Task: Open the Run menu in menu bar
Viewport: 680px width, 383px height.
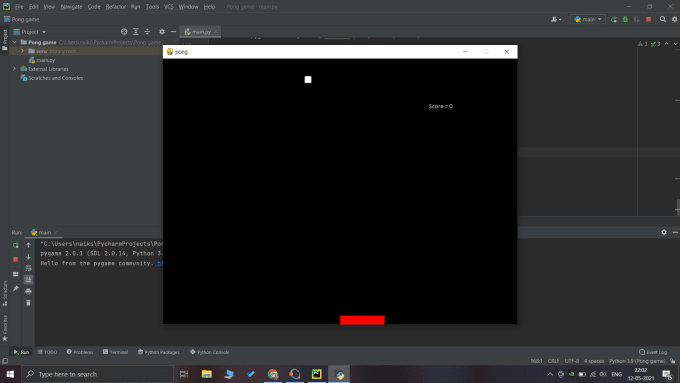Action: click(135, 7)
